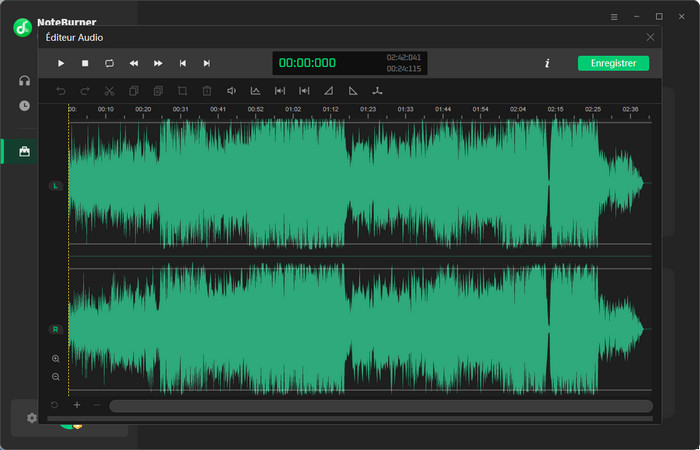The image size is (700, 450).
Task: Toggle loop playback
Action: (x=109, y=63)
